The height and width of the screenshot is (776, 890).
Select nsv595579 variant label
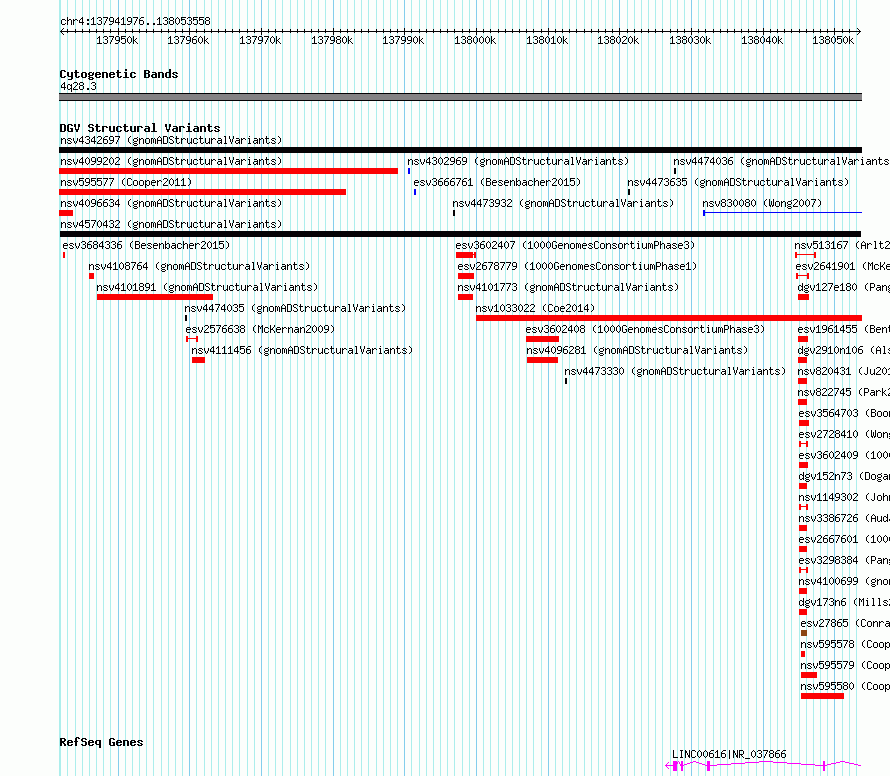point(845,665)
